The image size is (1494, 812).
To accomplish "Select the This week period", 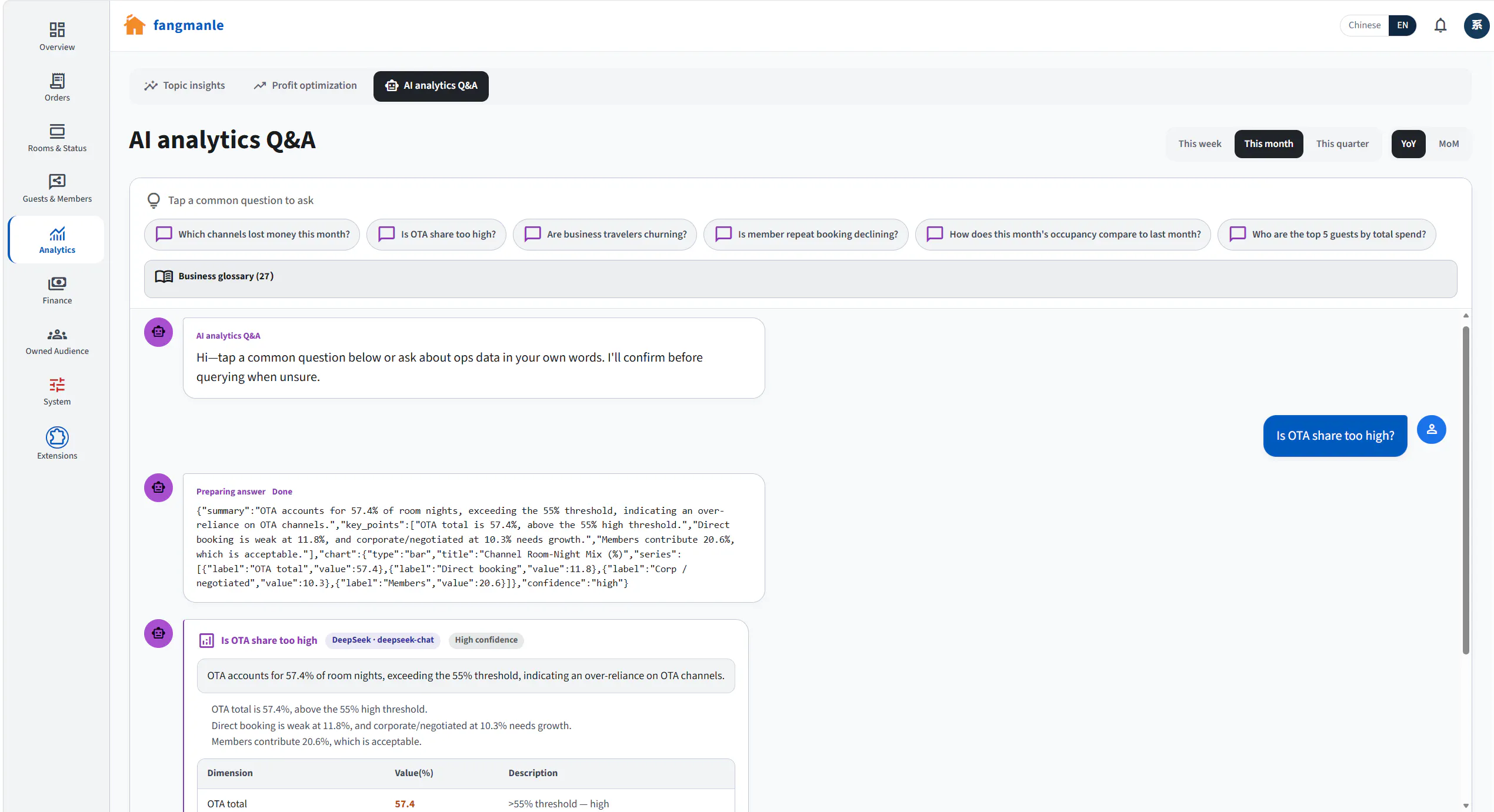I will click(x=1199, y=143).
